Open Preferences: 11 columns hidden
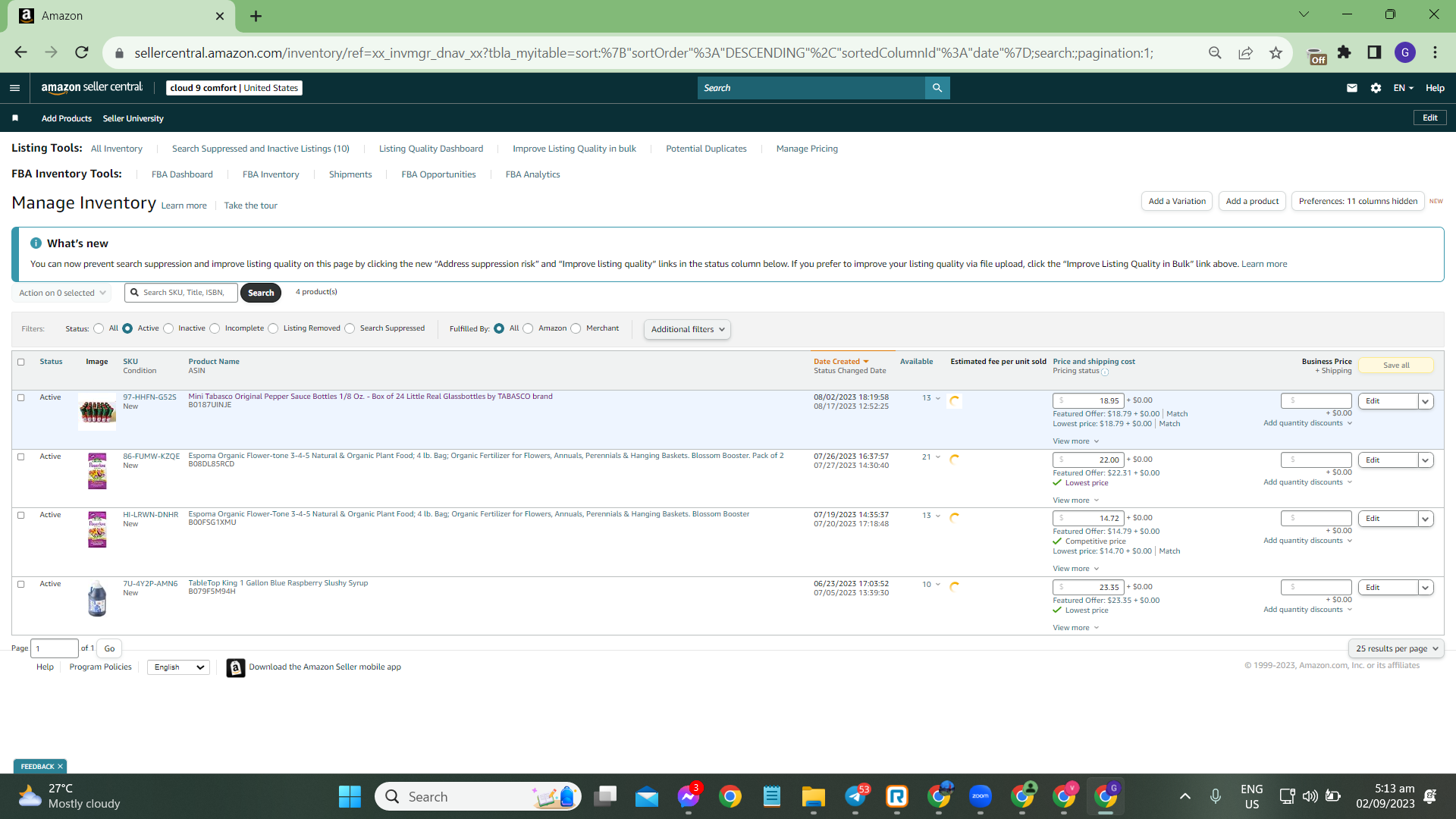1456x819 pixels. click(1357, 202)
